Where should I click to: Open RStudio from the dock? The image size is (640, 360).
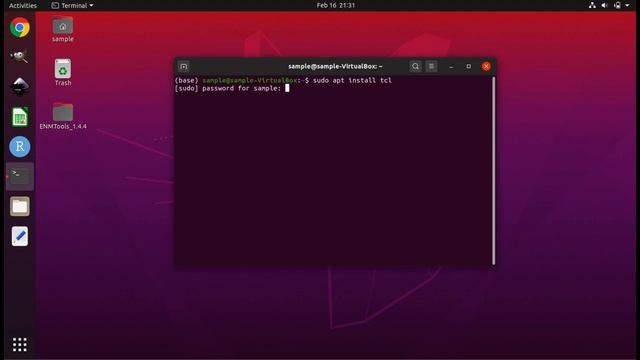(x=20, y=147)
